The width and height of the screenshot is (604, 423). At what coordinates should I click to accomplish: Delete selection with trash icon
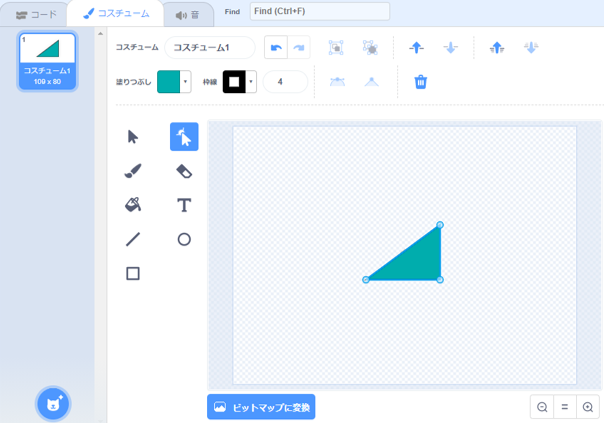point(421,82)
